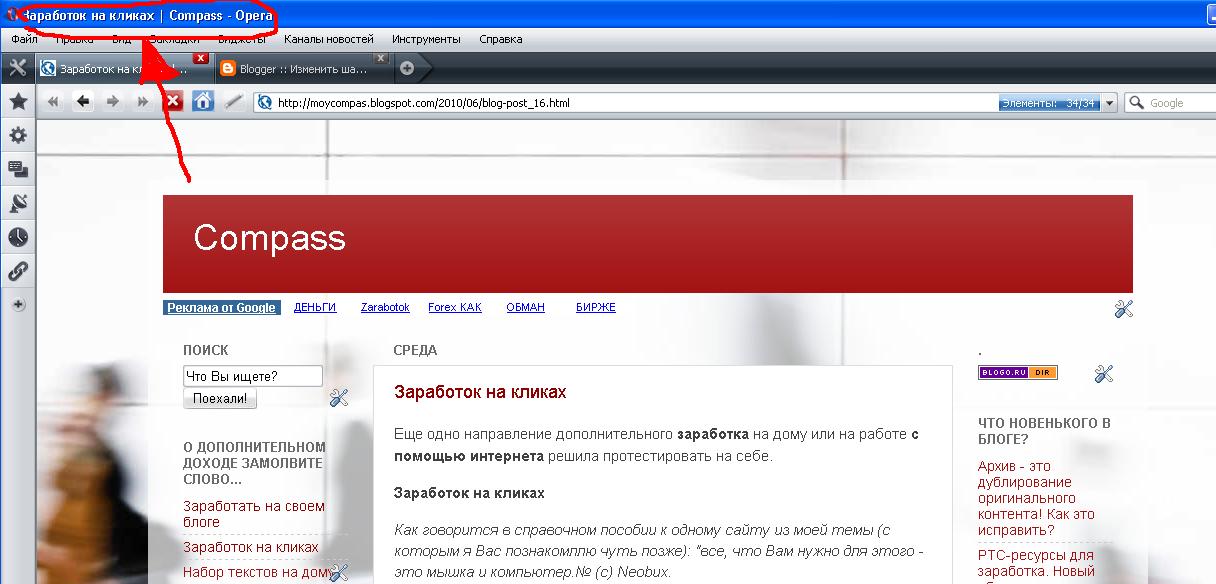Go to the Home page
This screenshot has height=584, width=1216.
203,101
